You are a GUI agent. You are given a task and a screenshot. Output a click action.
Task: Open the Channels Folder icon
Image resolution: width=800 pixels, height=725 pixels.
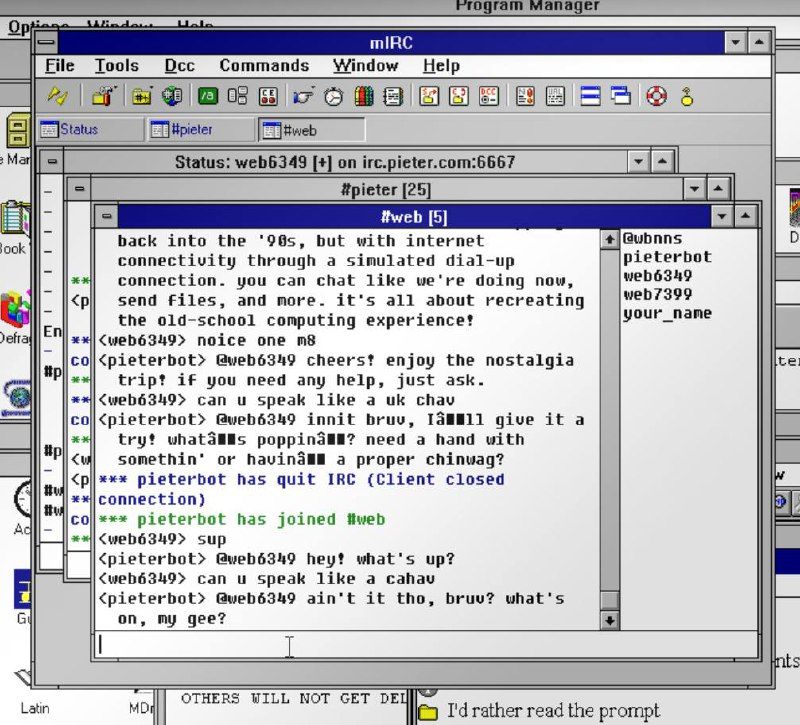tap(142, 96)
